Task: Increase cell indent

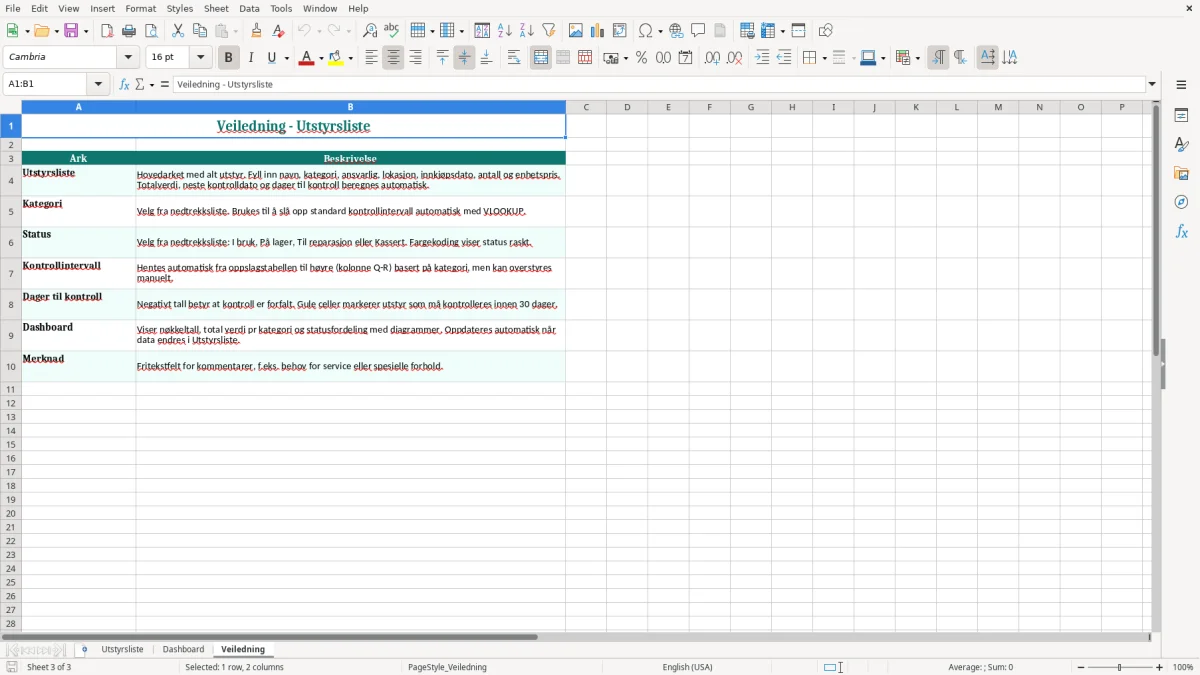Action: pos(762,58)
